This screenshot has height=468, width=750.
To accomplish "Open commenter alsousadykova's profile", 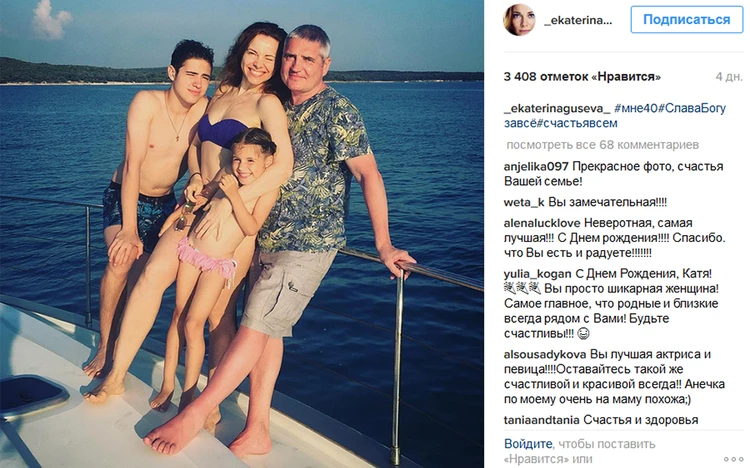I will coord(545,355).
